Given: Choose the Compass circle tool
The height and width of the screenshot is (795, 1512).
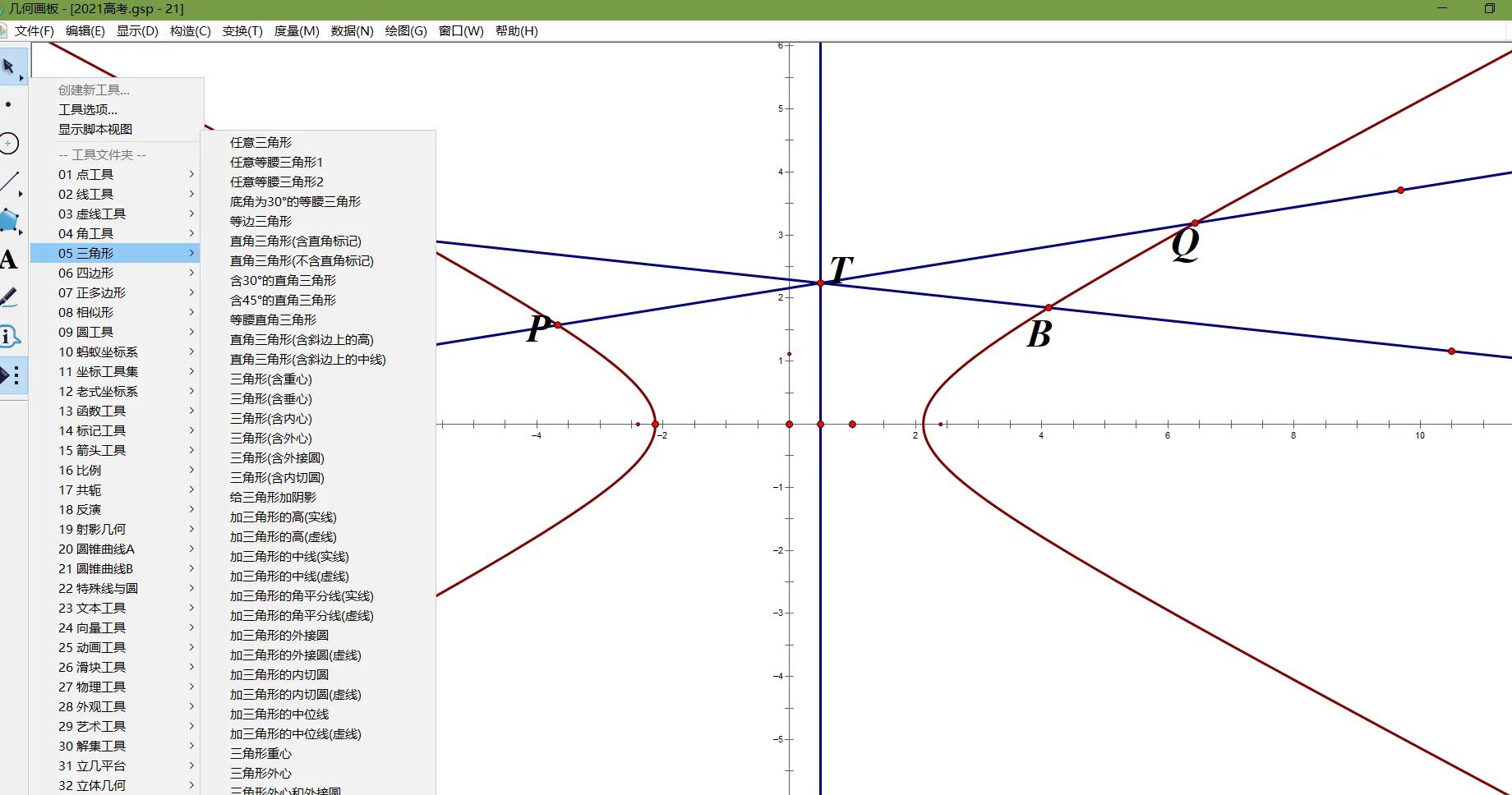Looking at the screenshot, I should pyautogui.click(x=9, y=144).
